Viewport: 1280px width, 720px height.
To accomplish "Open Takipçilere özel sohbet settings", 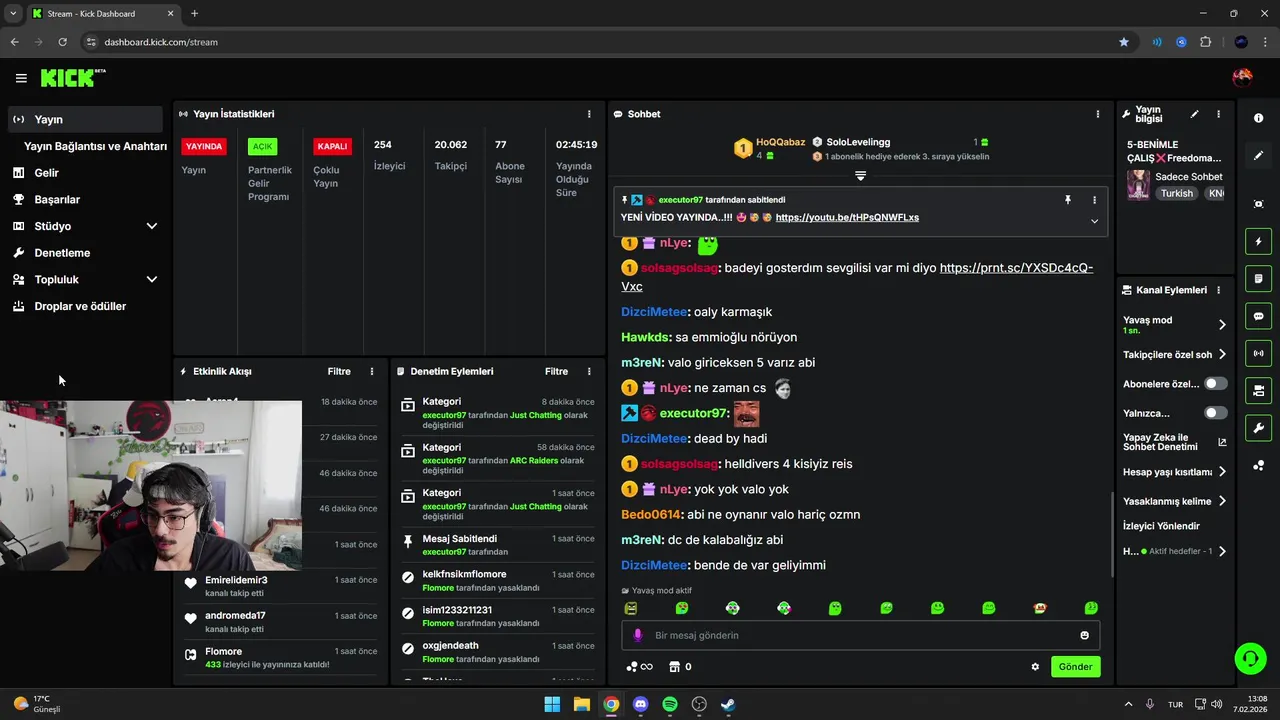I will click(x=1222, y=354).
